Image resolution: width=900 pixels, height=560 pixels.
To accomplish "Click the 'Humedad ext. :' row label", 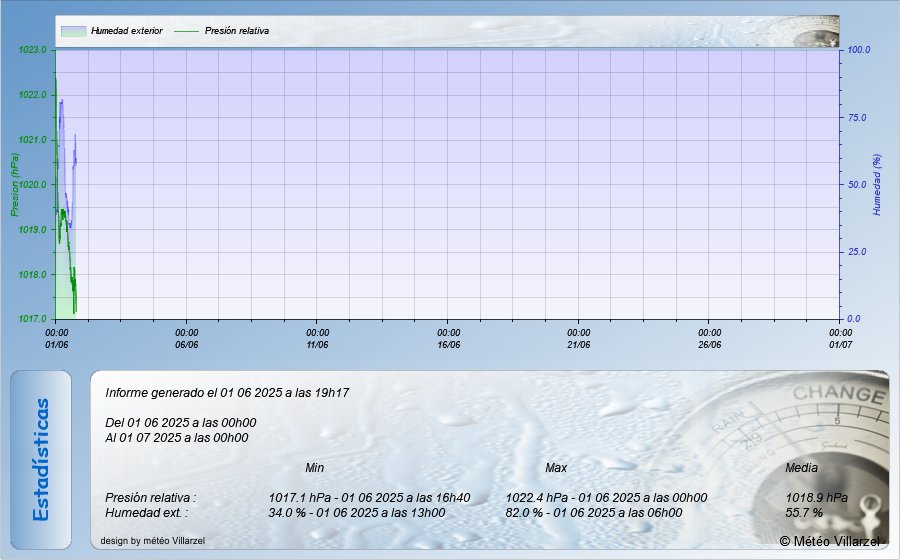I will pyautogui.click(x=146, y=513).
